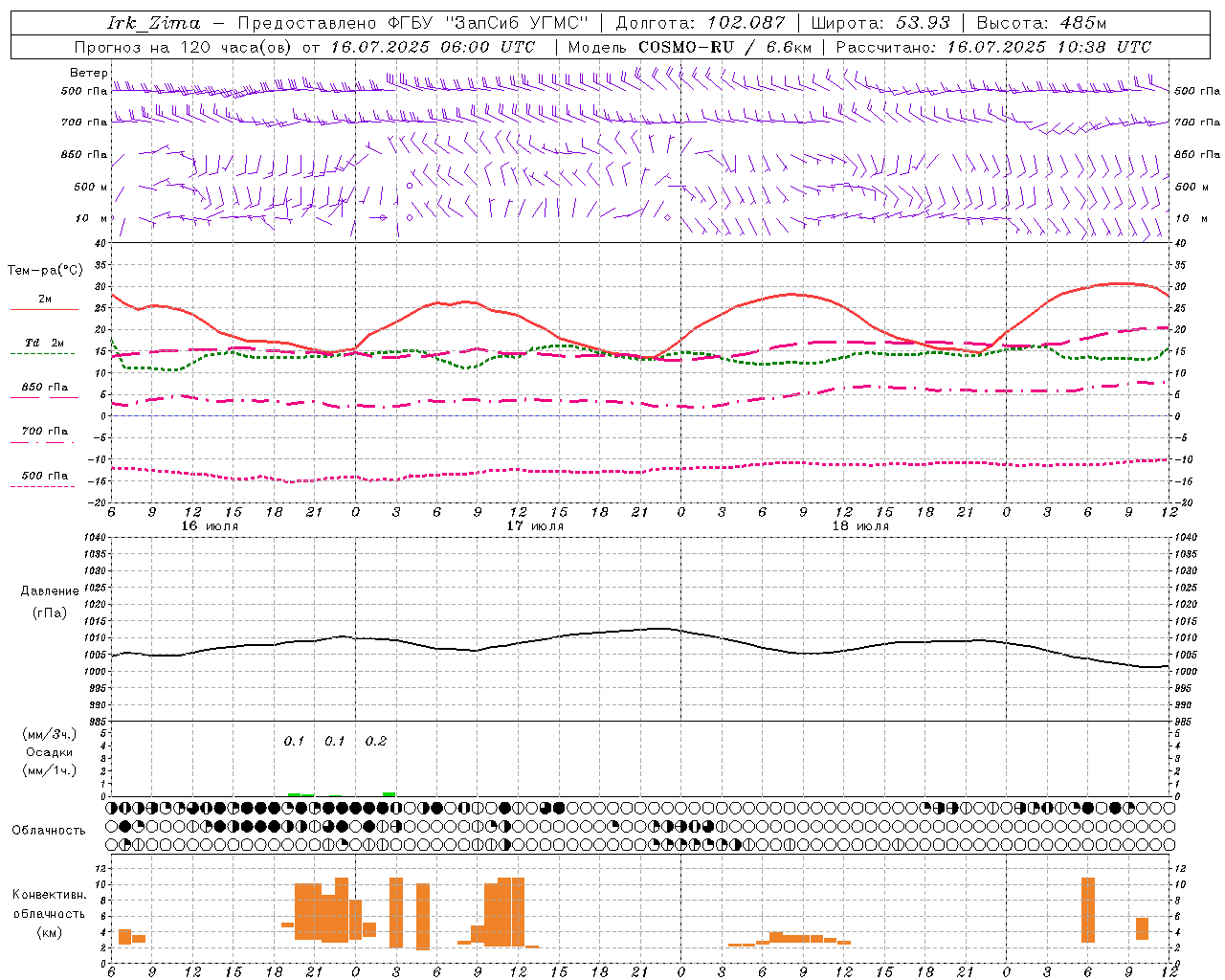Click the "(мм/1ч.)" precipitation unit label

pyautogui.click(x=50, y=770)
